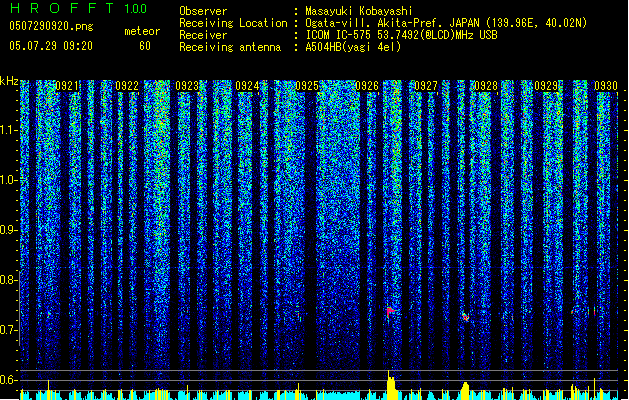
Task: Select the filename 0507290920.png
Action: point(51,27)
